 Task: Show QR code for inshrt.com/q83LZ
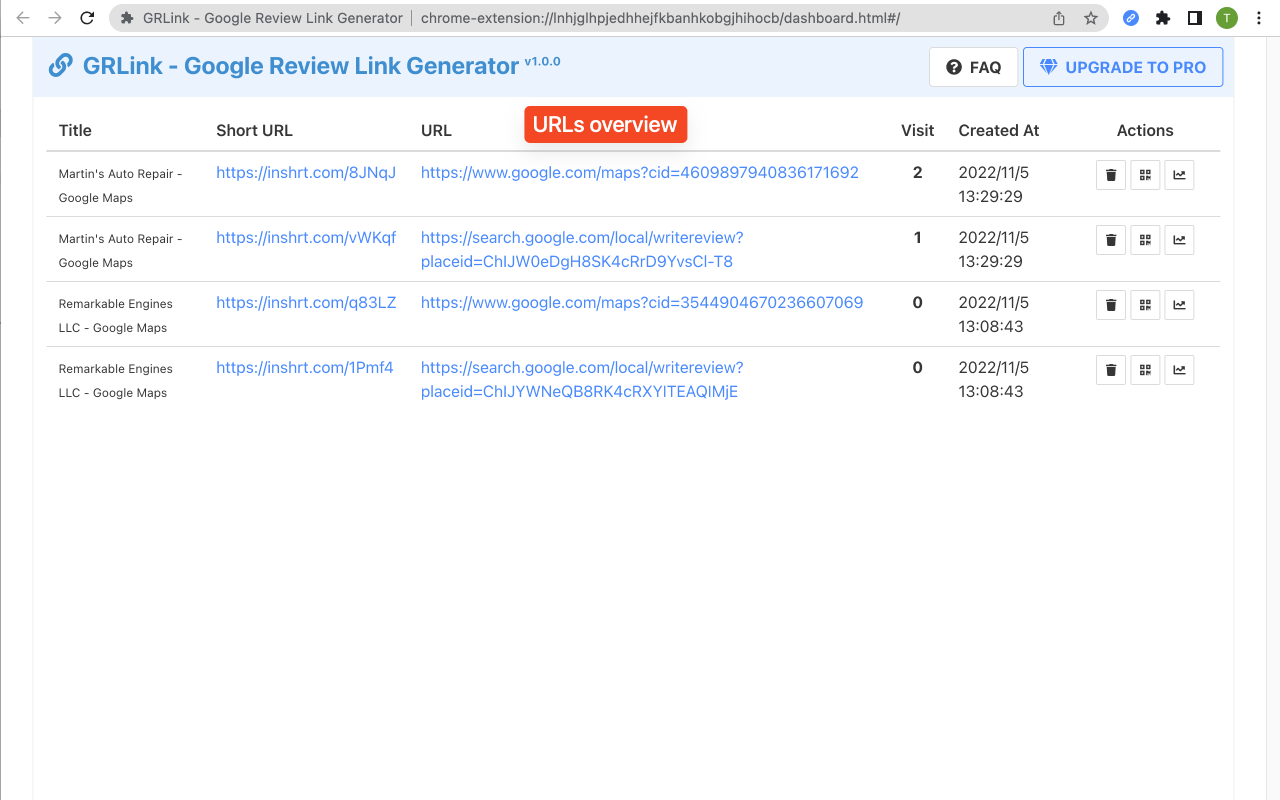tap(1145, 305)
